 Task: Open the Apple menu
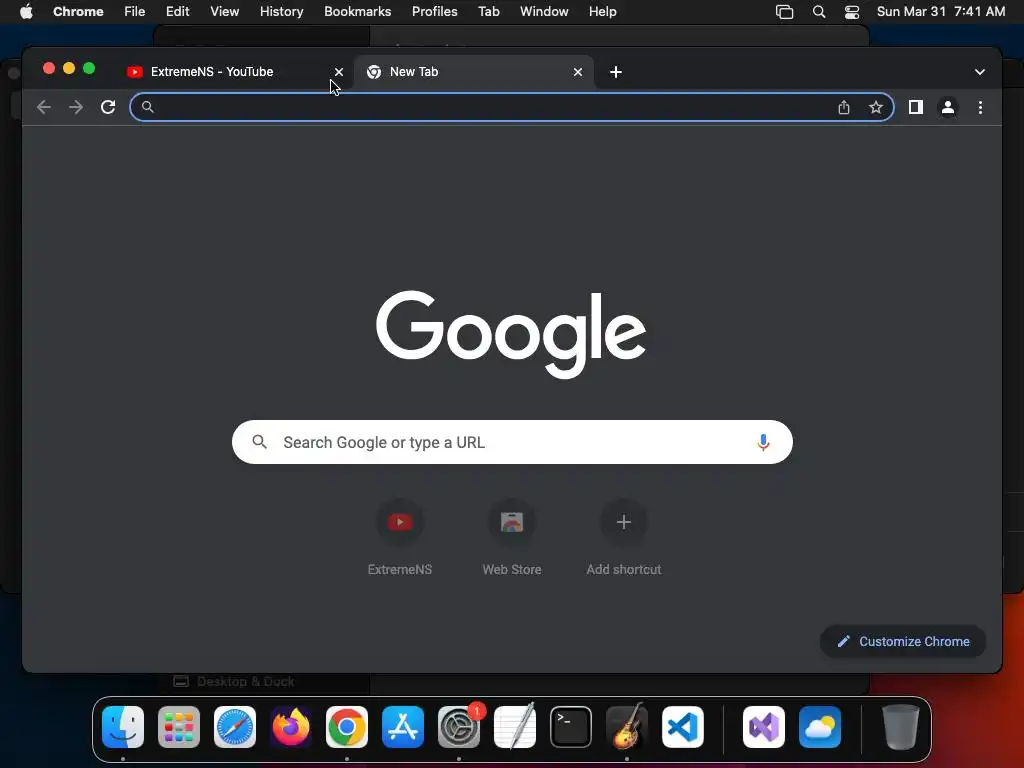[26, 12]
